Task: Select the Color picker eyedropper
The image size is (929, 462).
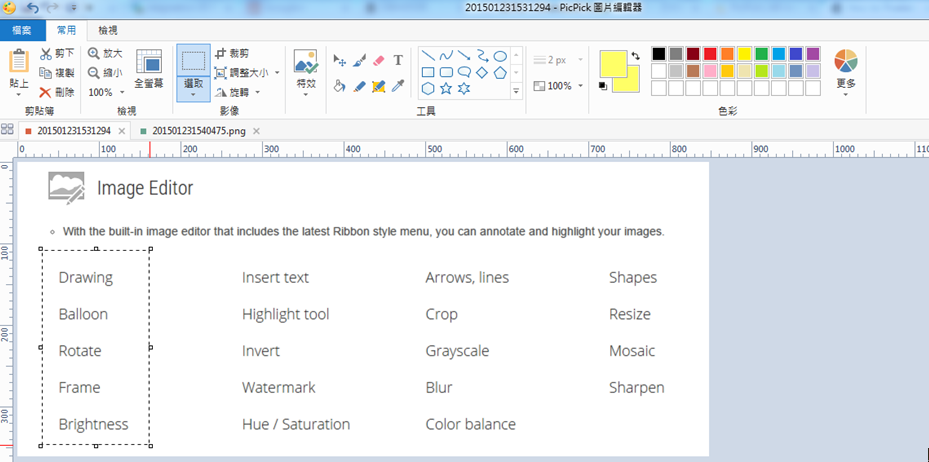Action: 398,86
